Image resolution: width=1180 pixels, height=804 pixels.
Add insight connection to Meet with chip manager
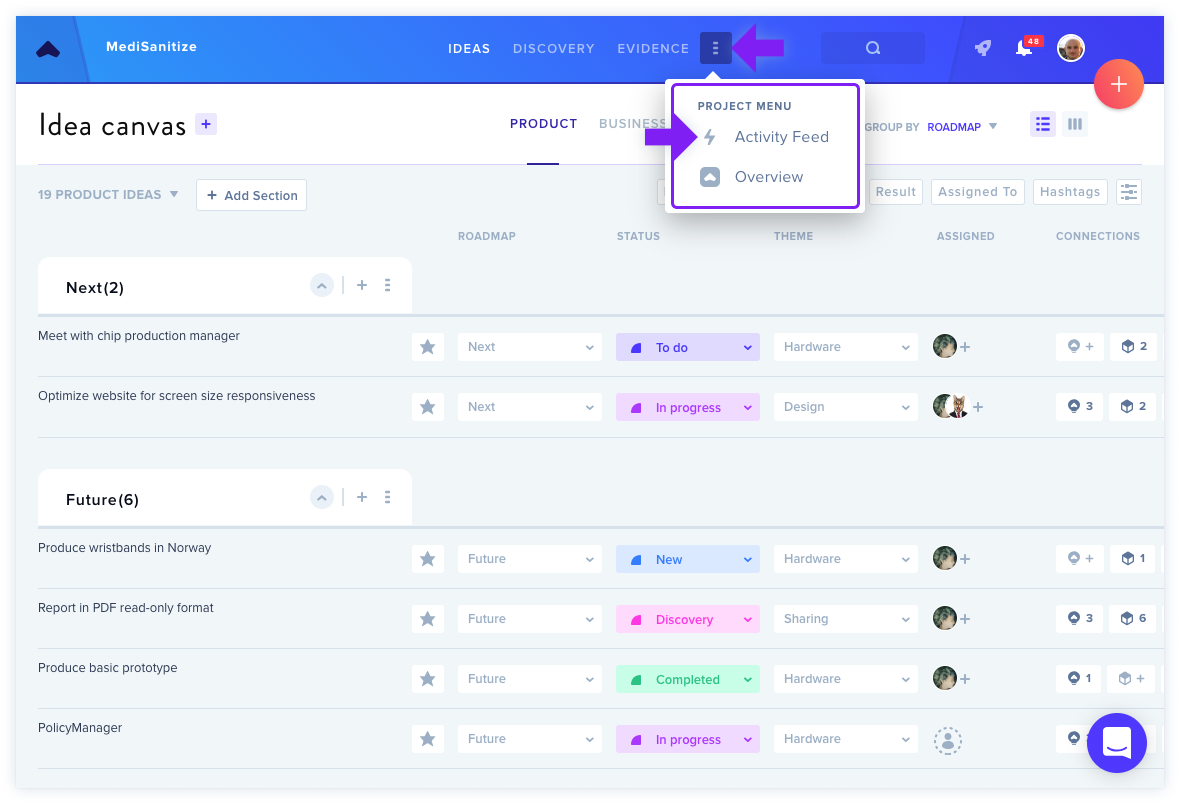point(1081,346)
